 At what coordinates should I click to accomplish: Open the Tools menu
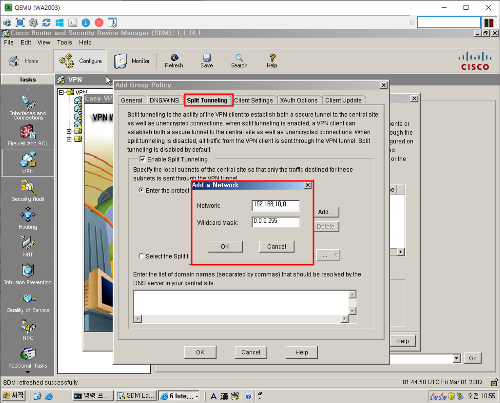click(x=64, y=42)
